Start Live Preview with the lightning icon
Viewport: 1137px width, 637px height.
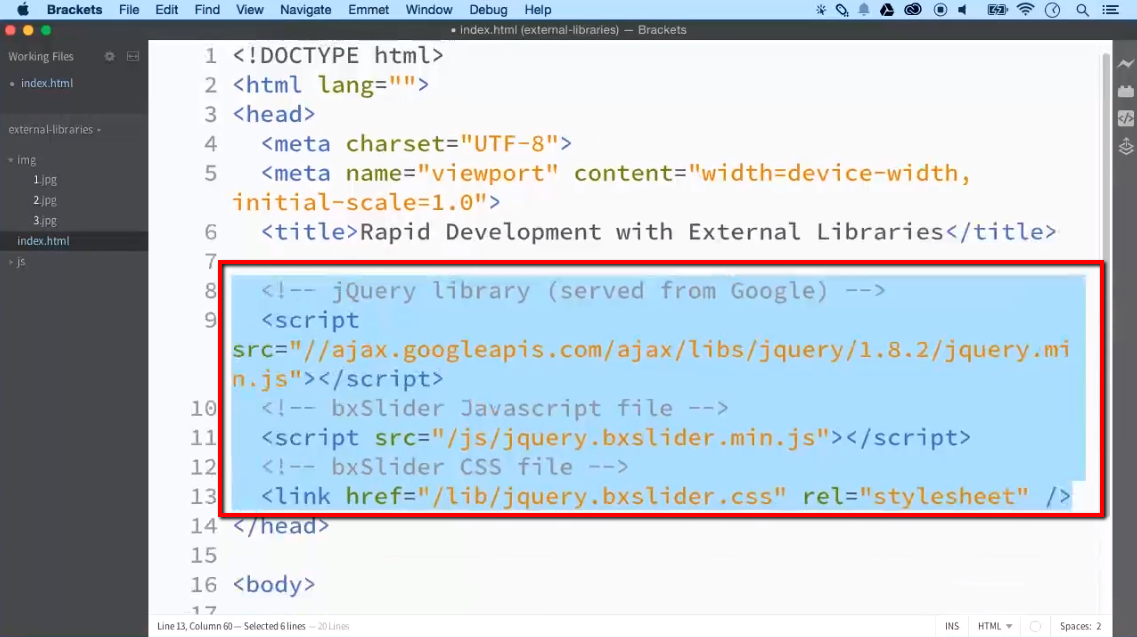click(1125, 64)
